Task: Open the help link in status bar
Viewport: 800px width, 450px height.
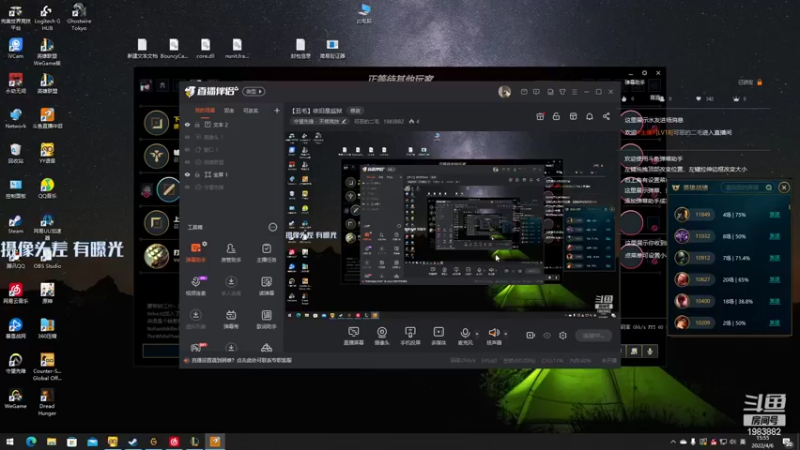Action: [x=240, y=360]
